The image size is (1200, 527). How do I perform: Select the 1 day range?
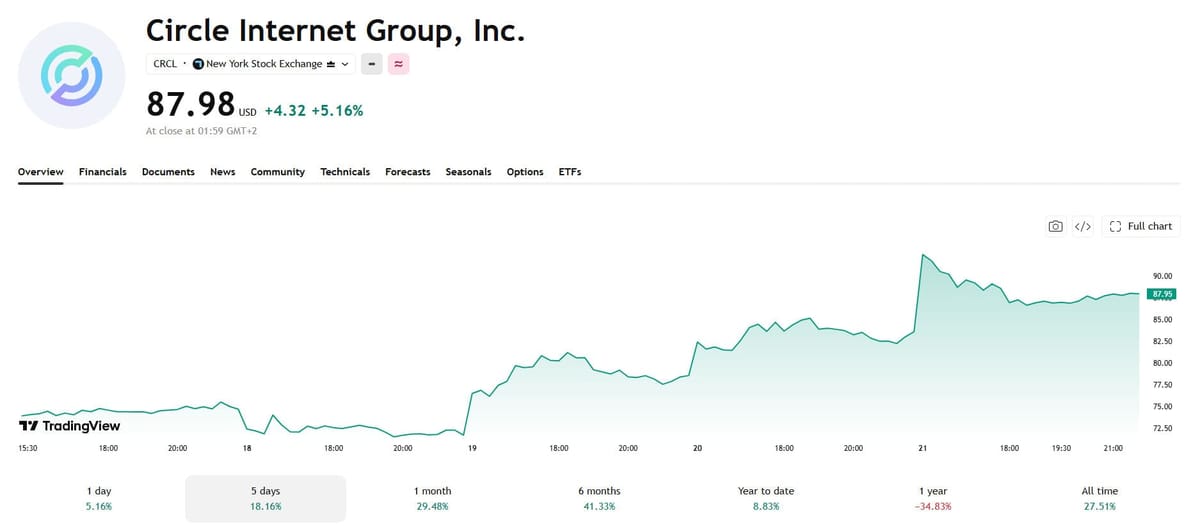pyautogui.click(x=100, y=498)
